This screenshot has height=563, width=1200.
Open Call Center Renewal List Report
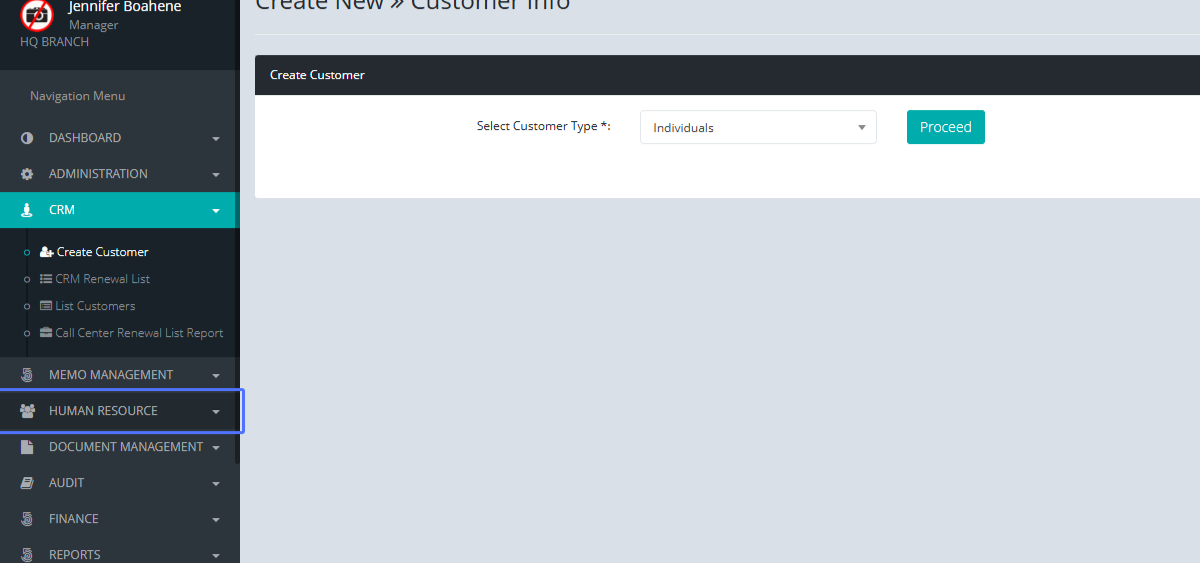139,333
